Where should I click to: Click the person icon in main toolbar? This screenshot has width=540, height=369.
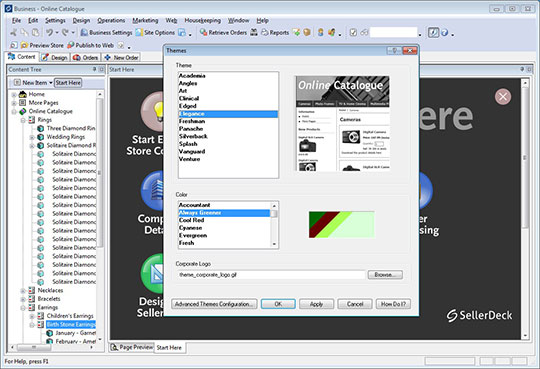(320, 33)
